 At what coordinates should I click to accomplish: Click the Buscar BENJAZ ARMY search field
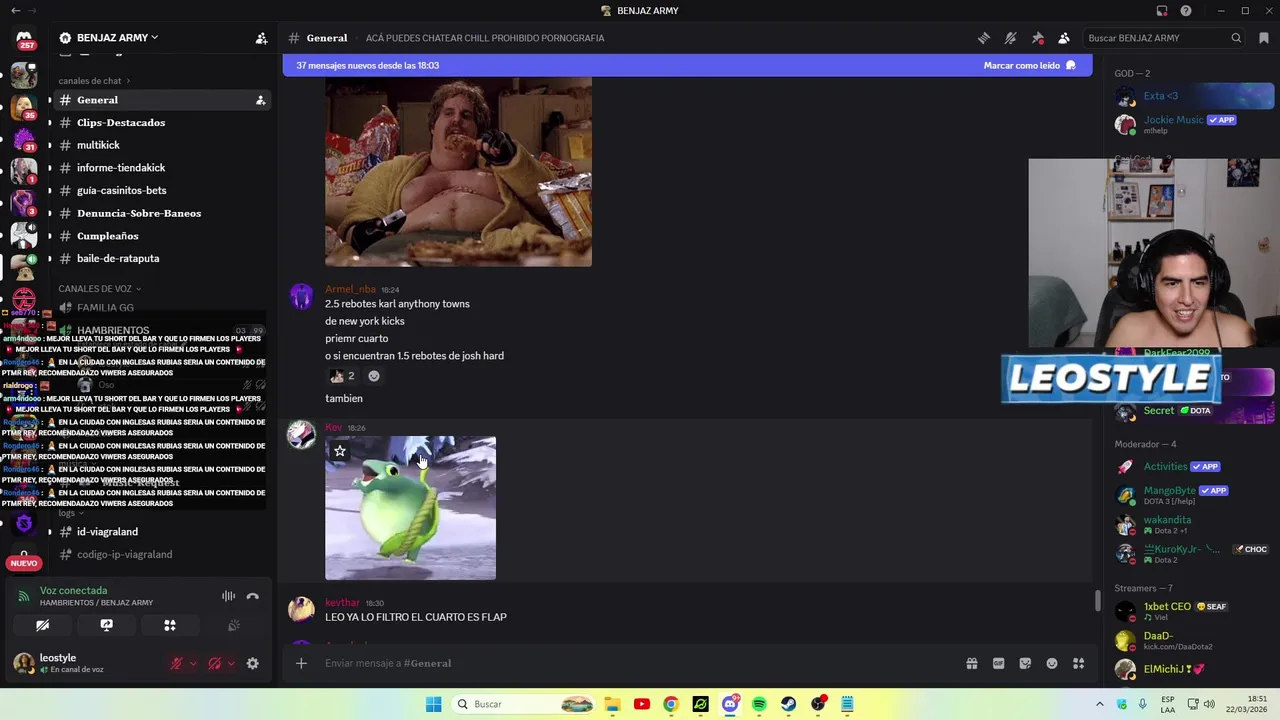click(x=1165, y=38)
